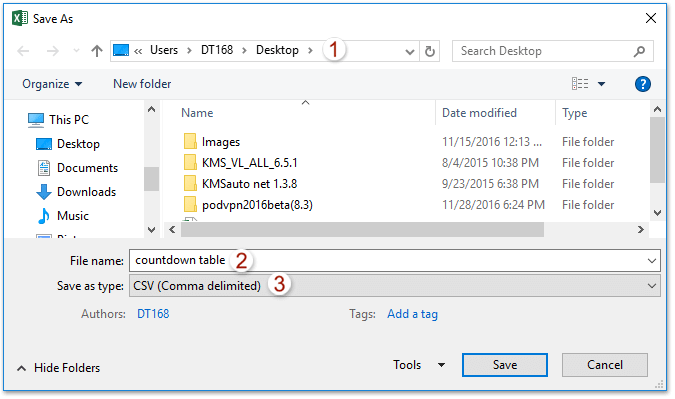The height and width of the screenshot is (399, 675).
Task: Click the Back navigation arrow
Action: (23, 51)
